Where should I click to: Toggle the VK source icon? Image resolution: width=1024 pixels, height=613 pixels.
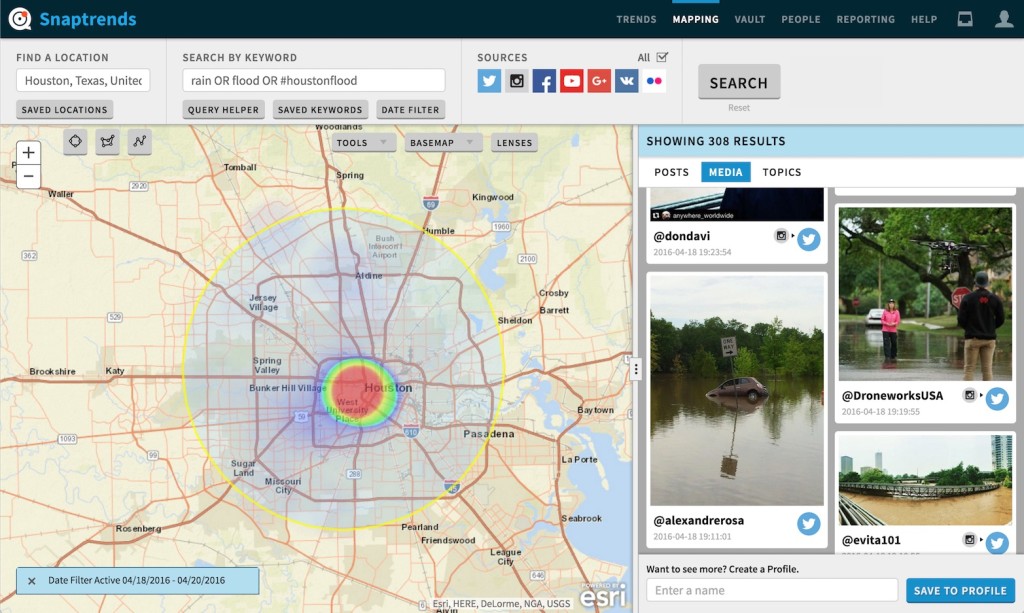click(x=626, y=81)
